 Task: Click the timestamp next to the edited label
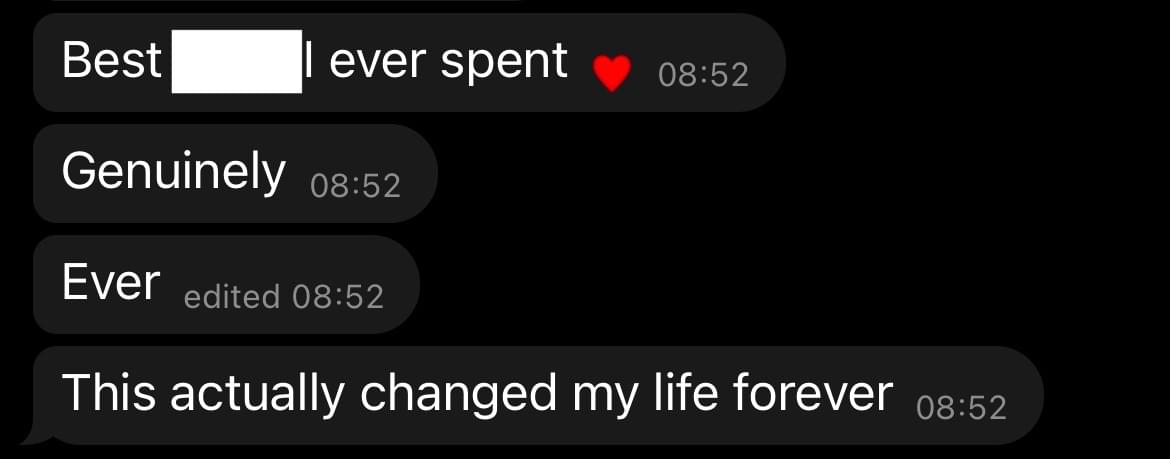338,297
